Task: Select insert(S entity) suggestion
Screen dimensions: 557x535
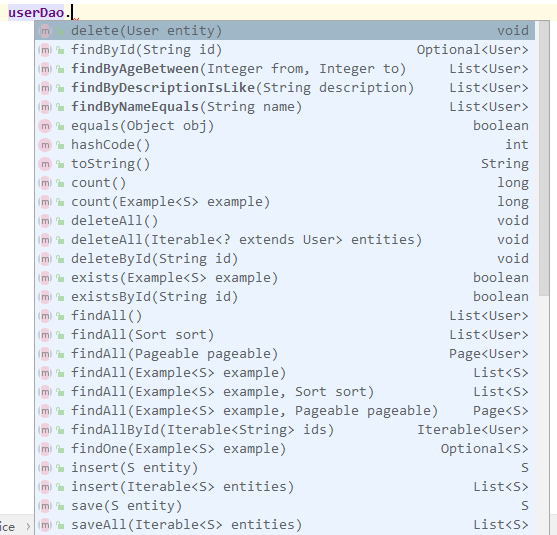Action: (285, 468)
